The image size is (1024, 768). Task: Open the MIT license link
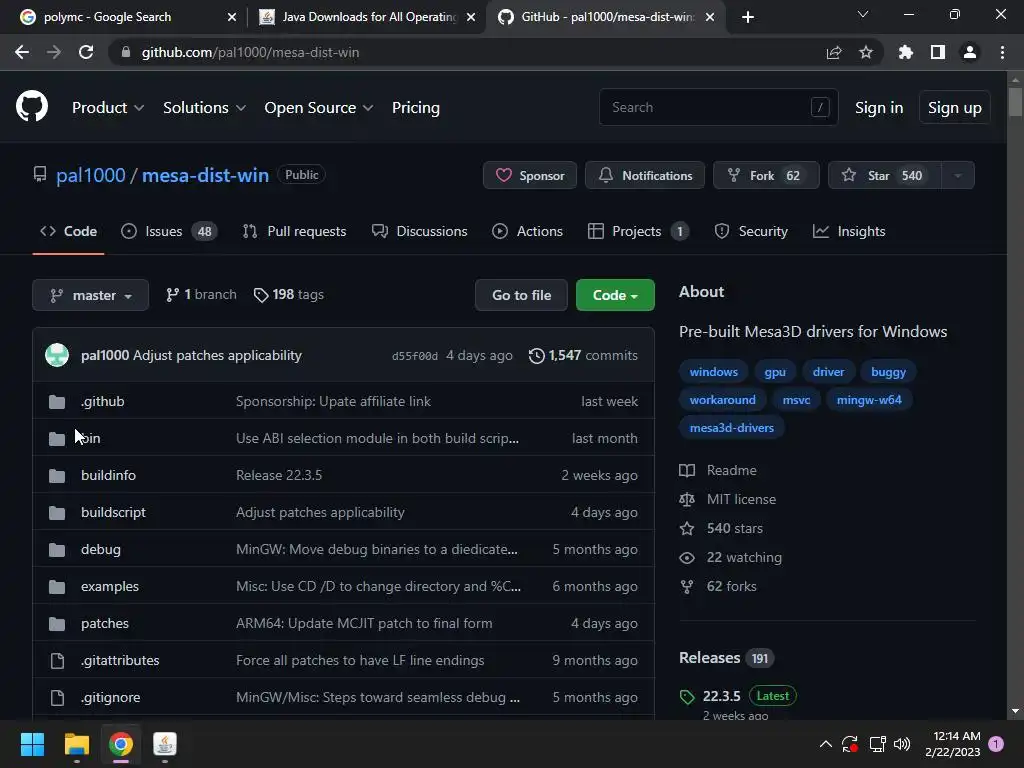(x=728, y=500)
